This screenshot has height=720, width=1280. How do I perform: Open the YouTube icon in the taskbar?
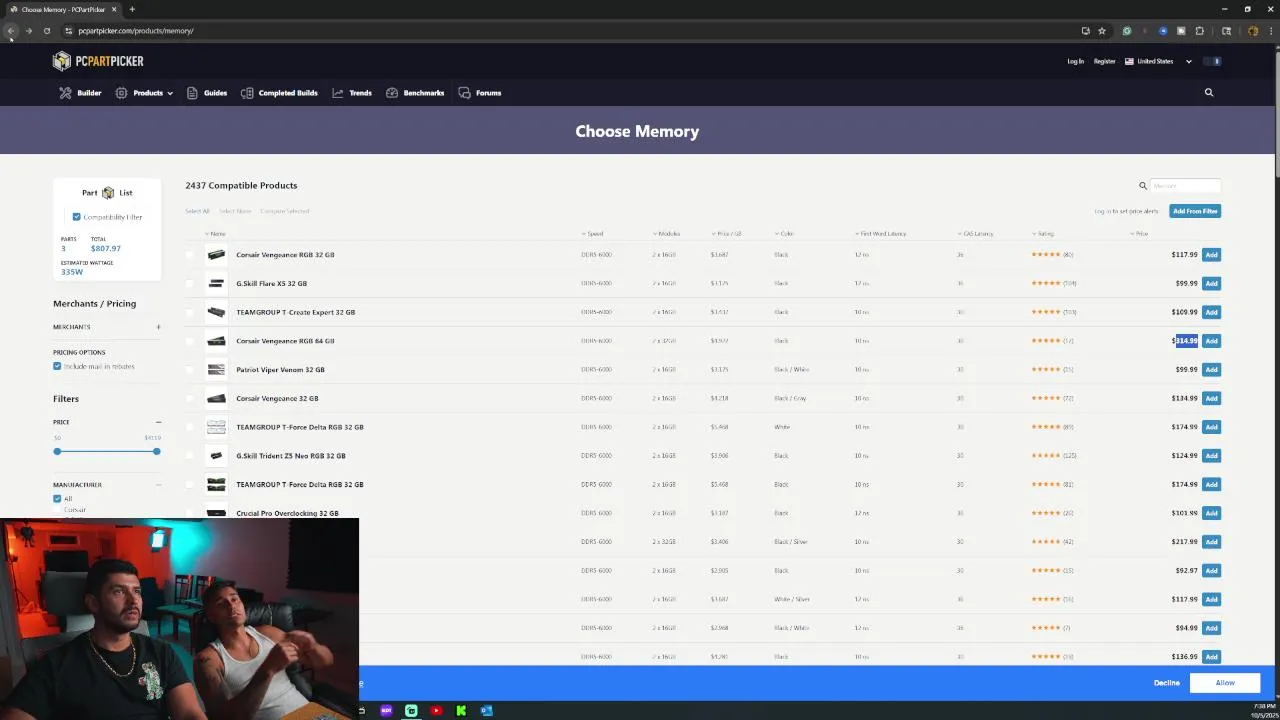pos(436,710)
